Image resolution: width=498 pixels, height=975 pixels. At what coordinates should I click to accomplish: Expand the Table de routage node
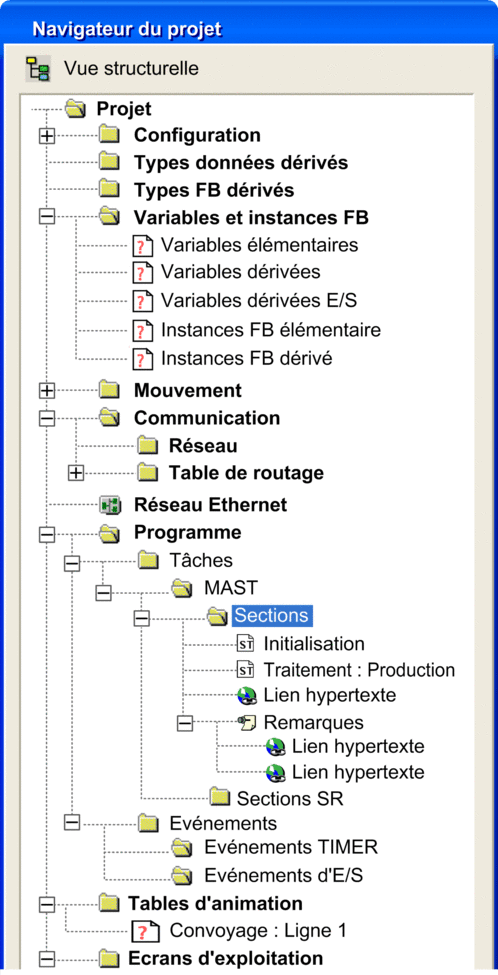click(75, 473)
